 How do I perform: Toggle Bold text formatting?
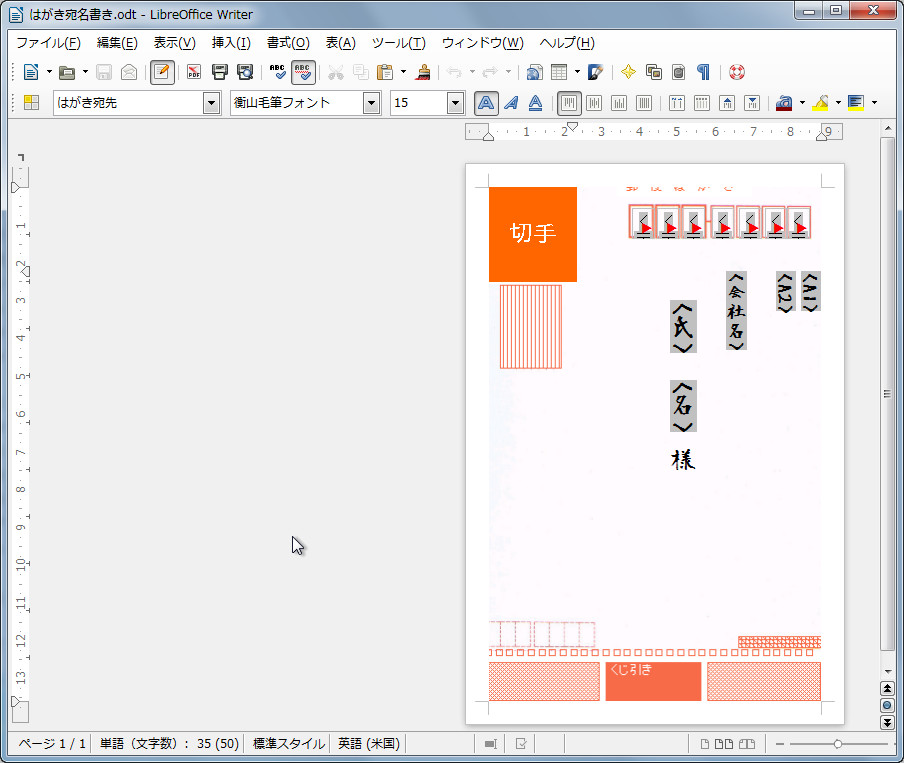pyautogui.click(x=486, y=103)
